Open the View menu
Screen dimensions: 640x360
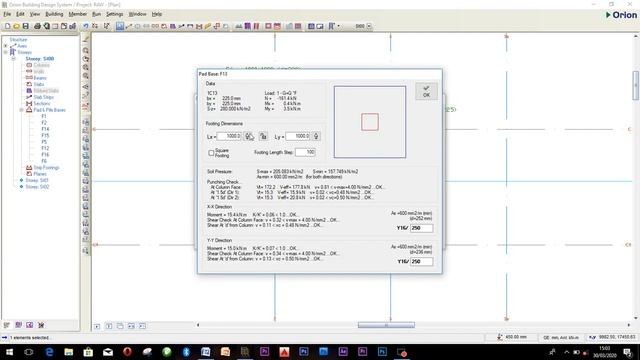coord(35,14)
